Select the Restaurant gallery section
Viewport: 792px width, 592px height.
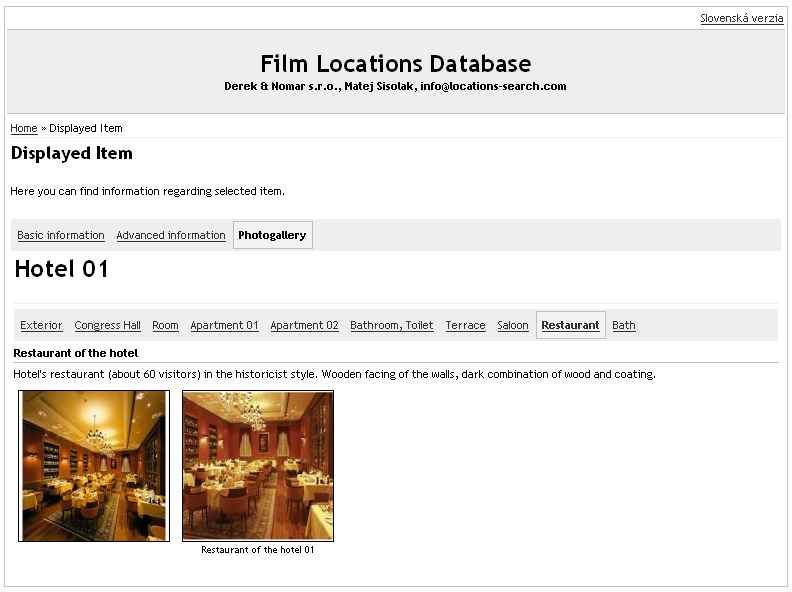[x=570, y=325]
